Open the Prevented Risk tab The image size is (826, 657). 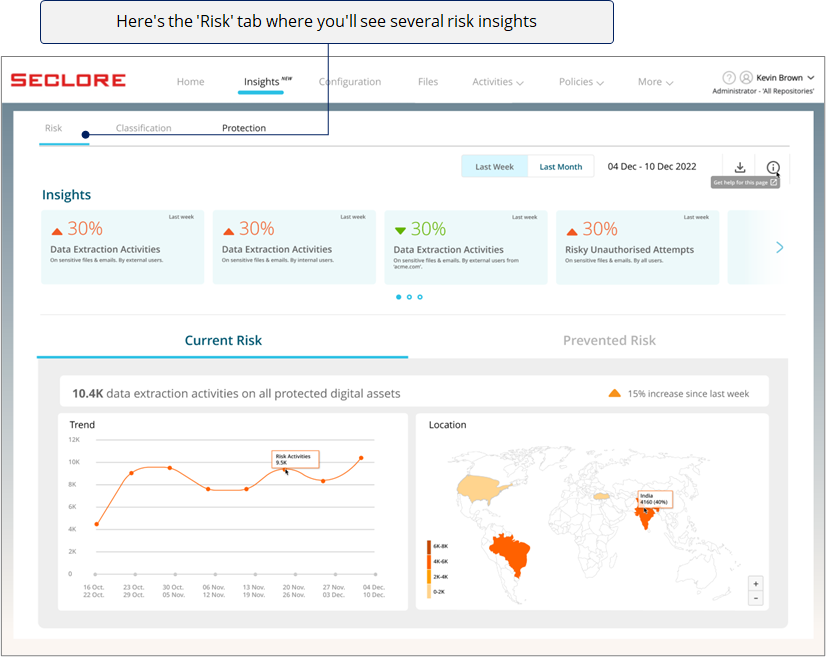point(609,340)
